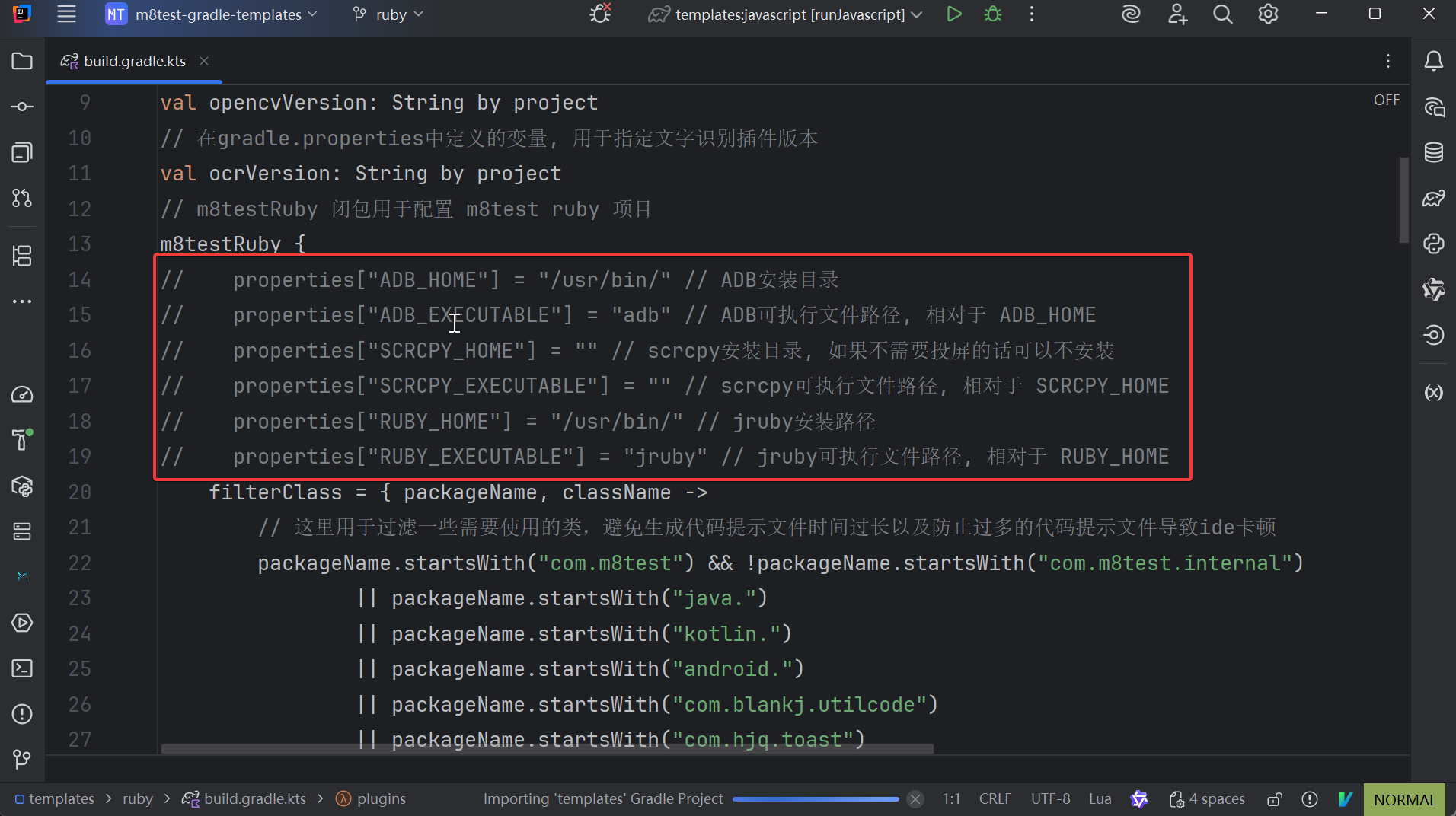Open the ruby branch dropdown
This screenshot has height=816, width=1456.
point(388,14)
